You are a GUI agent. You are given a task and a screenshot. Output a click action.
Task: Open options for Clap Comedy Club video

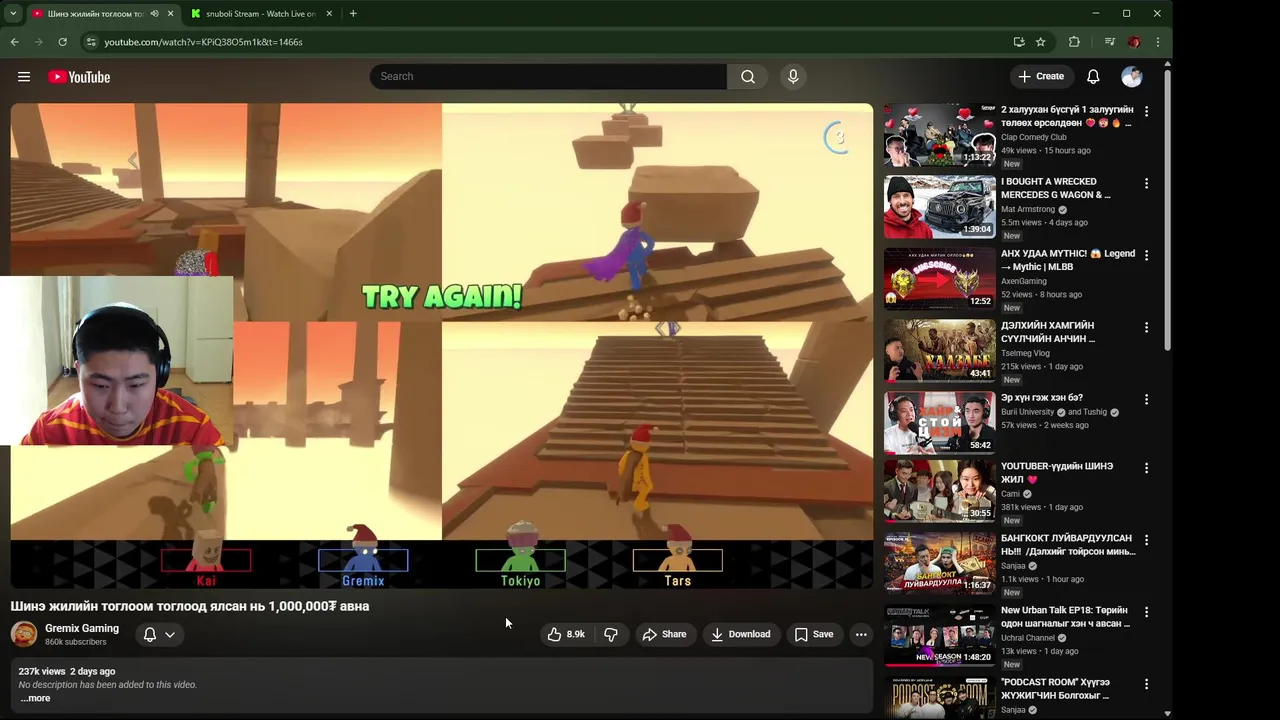1146,111
